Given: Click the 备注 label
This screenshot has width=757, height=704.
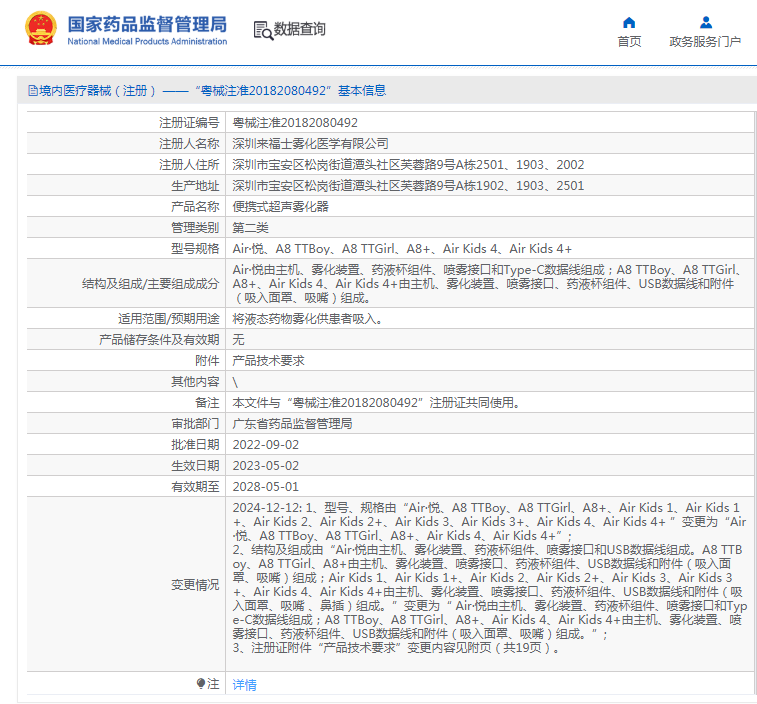Looking at the screenshot, I should pyautogui.click(x=207, y=403).
